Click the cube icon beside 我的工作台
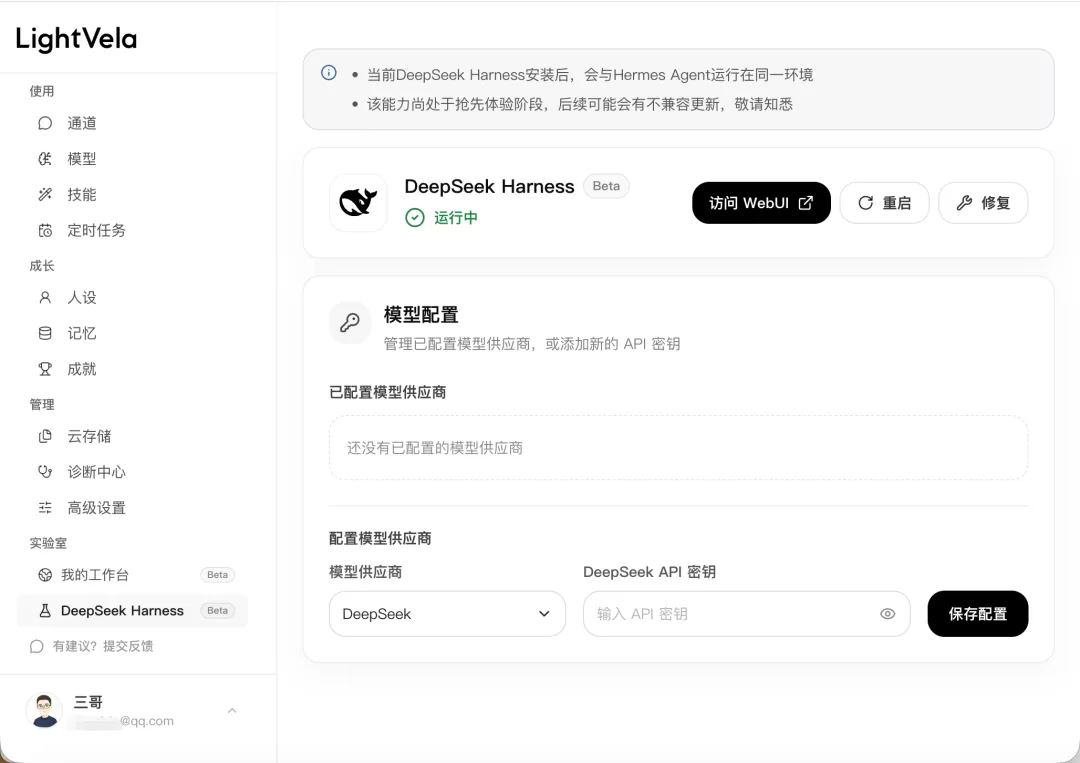 pos(45,575)
